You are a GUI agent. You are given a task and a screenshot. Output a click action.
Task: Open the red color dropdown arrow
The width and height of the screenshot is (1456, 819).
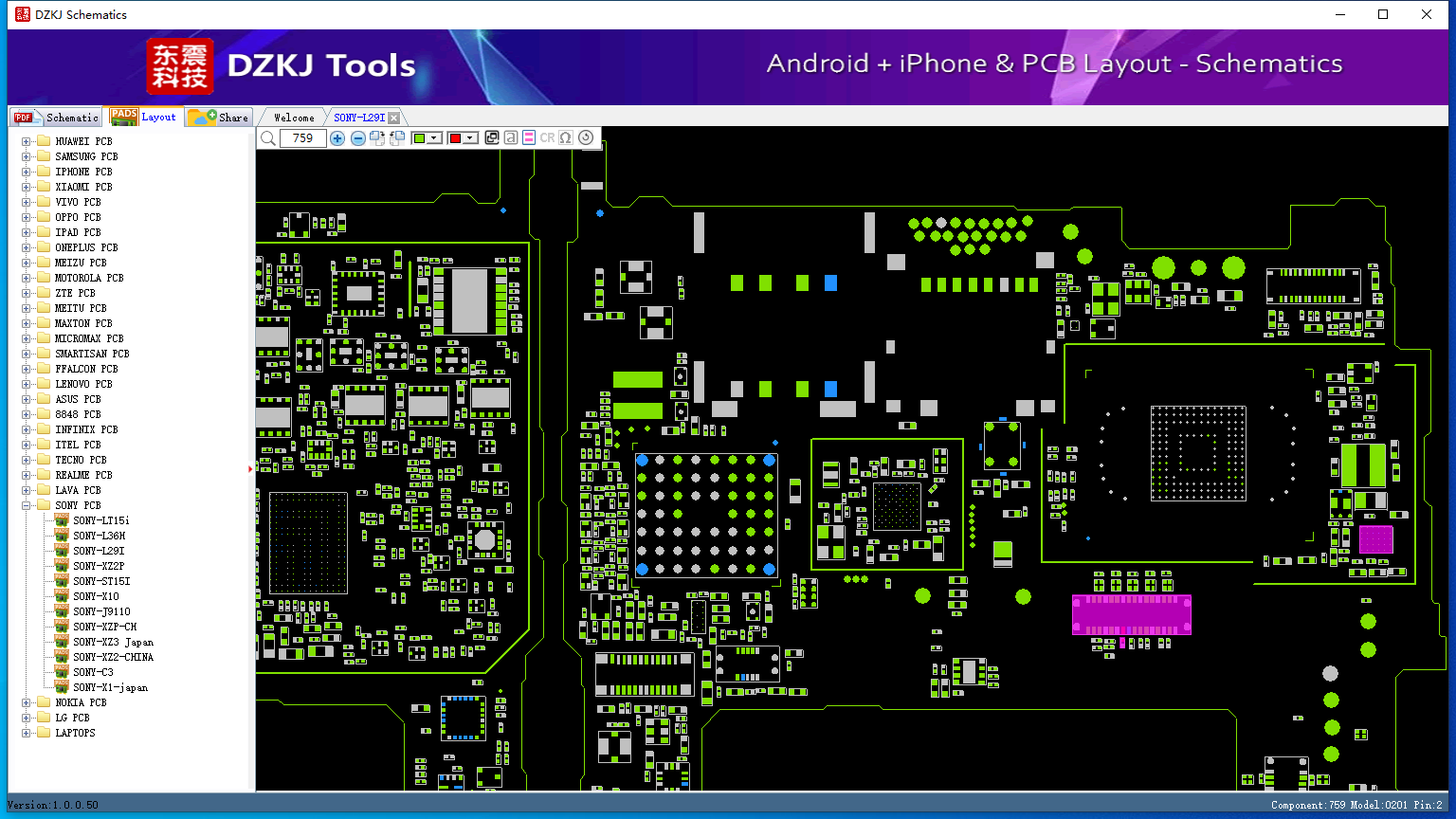[x=470, y=138]
